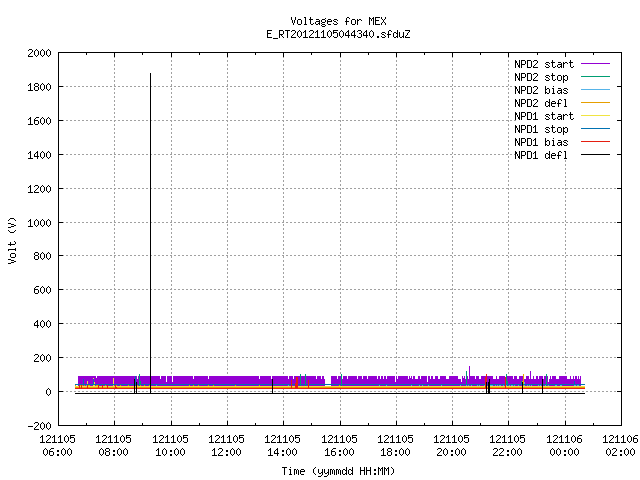Click the y-axis value -200

point(39,426)
